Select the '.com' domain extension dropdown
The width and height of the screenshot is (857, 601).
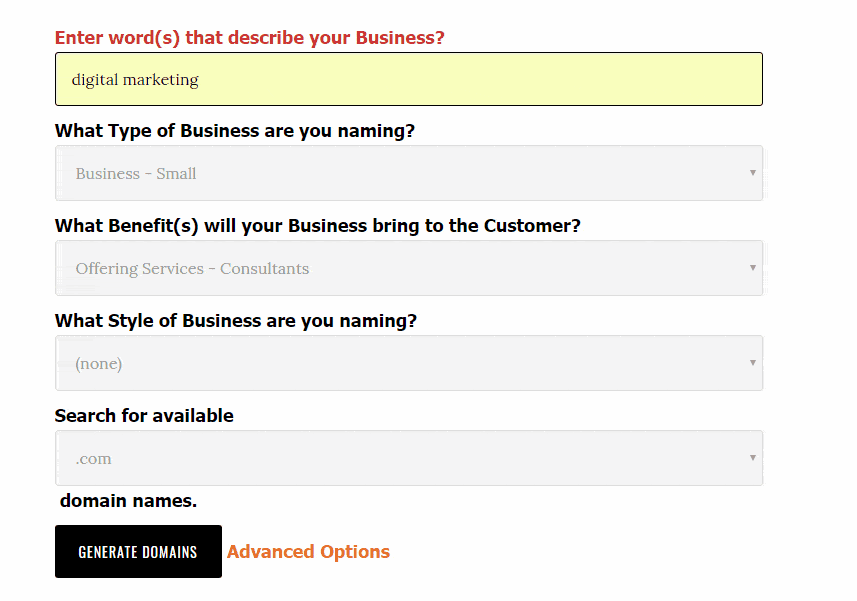coord(400,458)
